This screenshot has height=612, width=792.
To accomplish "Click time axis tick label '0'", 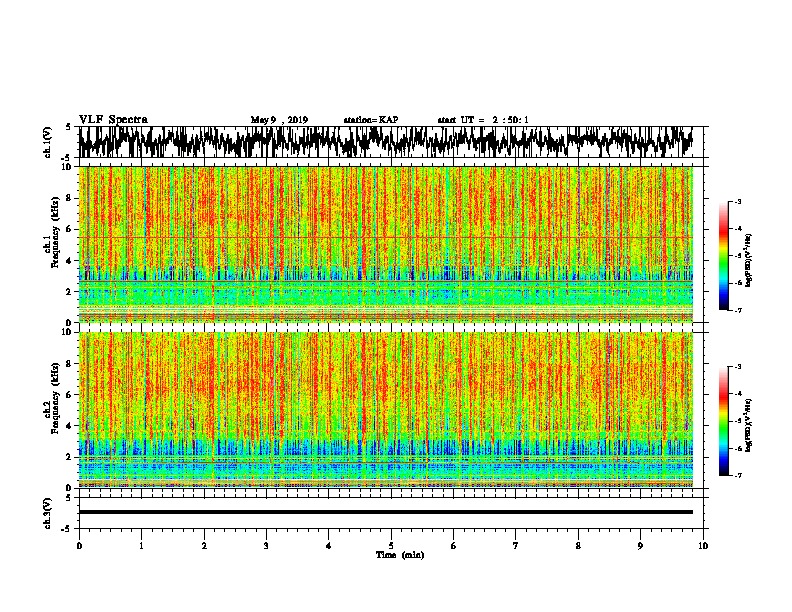I will [79, 545].
